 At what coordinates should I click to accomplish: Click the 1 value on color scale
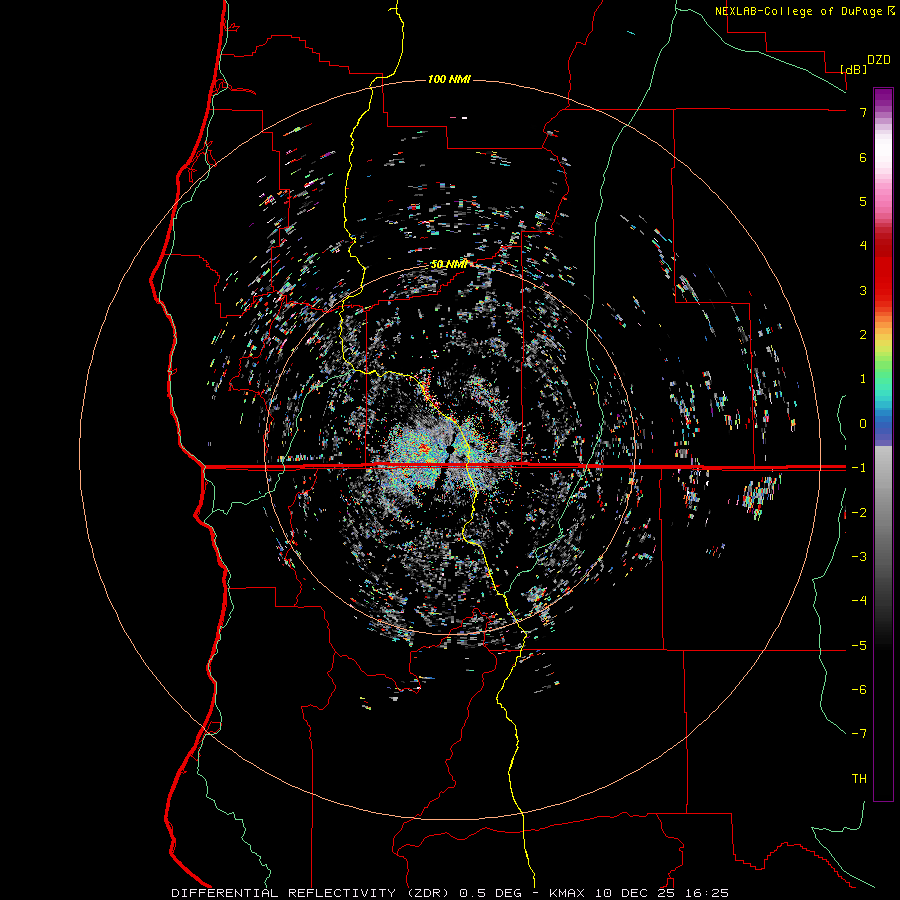pos(863,379)
